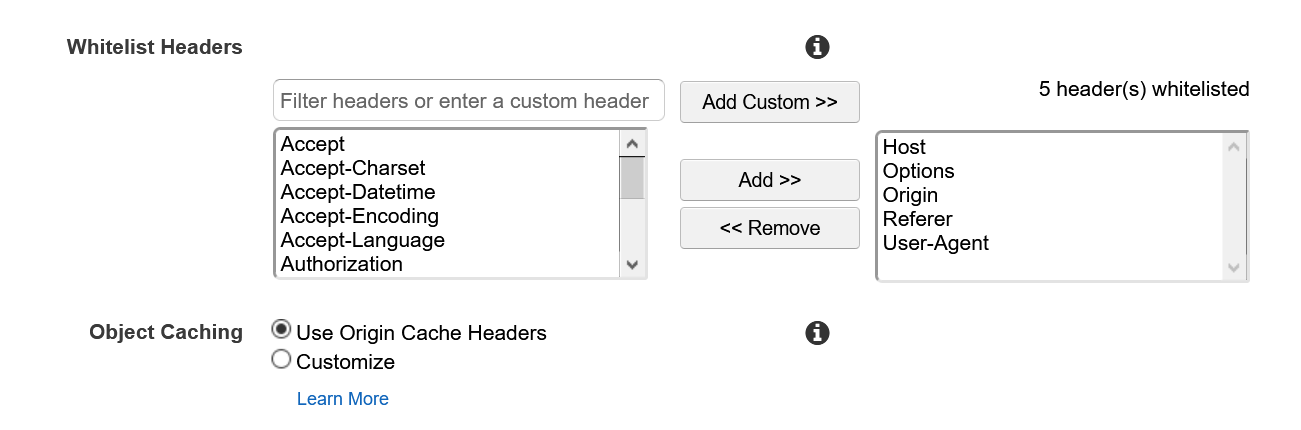Focus the filter headers input field

(x=468, y=101)
